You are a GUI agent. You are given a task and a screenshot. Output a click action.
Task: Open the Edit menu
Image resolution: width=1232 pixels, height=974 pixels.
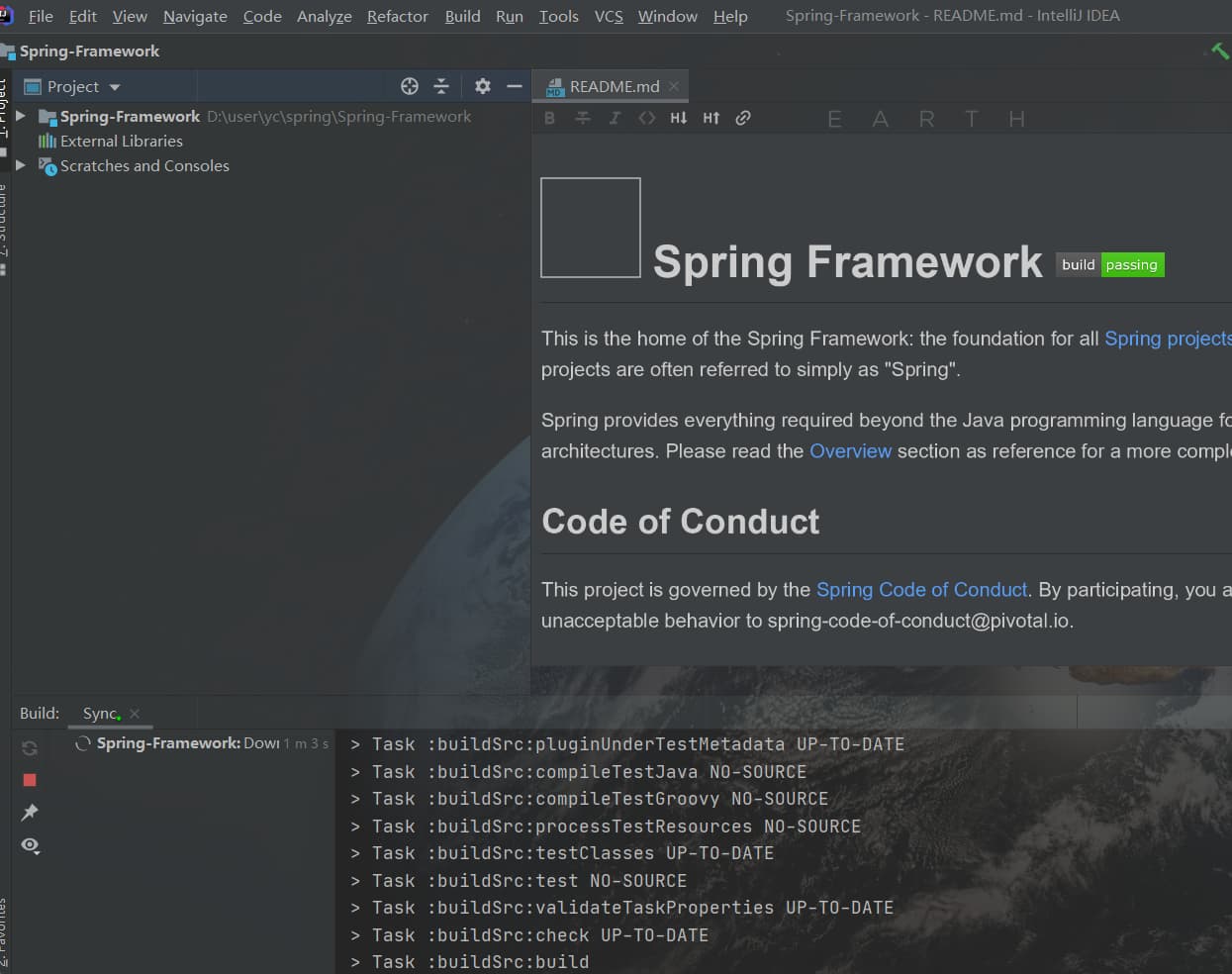(83, 16)
